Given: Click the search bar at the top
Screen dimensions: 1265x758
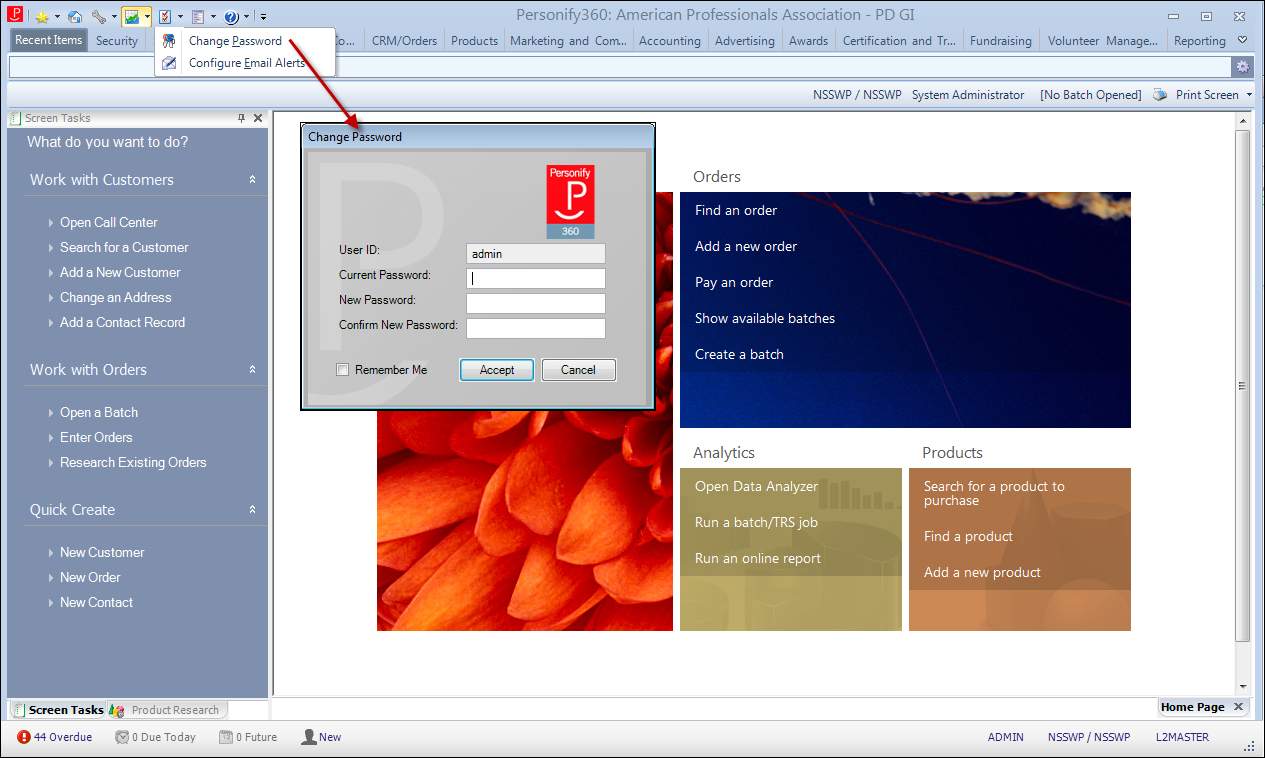Looking at the screenshot, I should click(621, 67).
